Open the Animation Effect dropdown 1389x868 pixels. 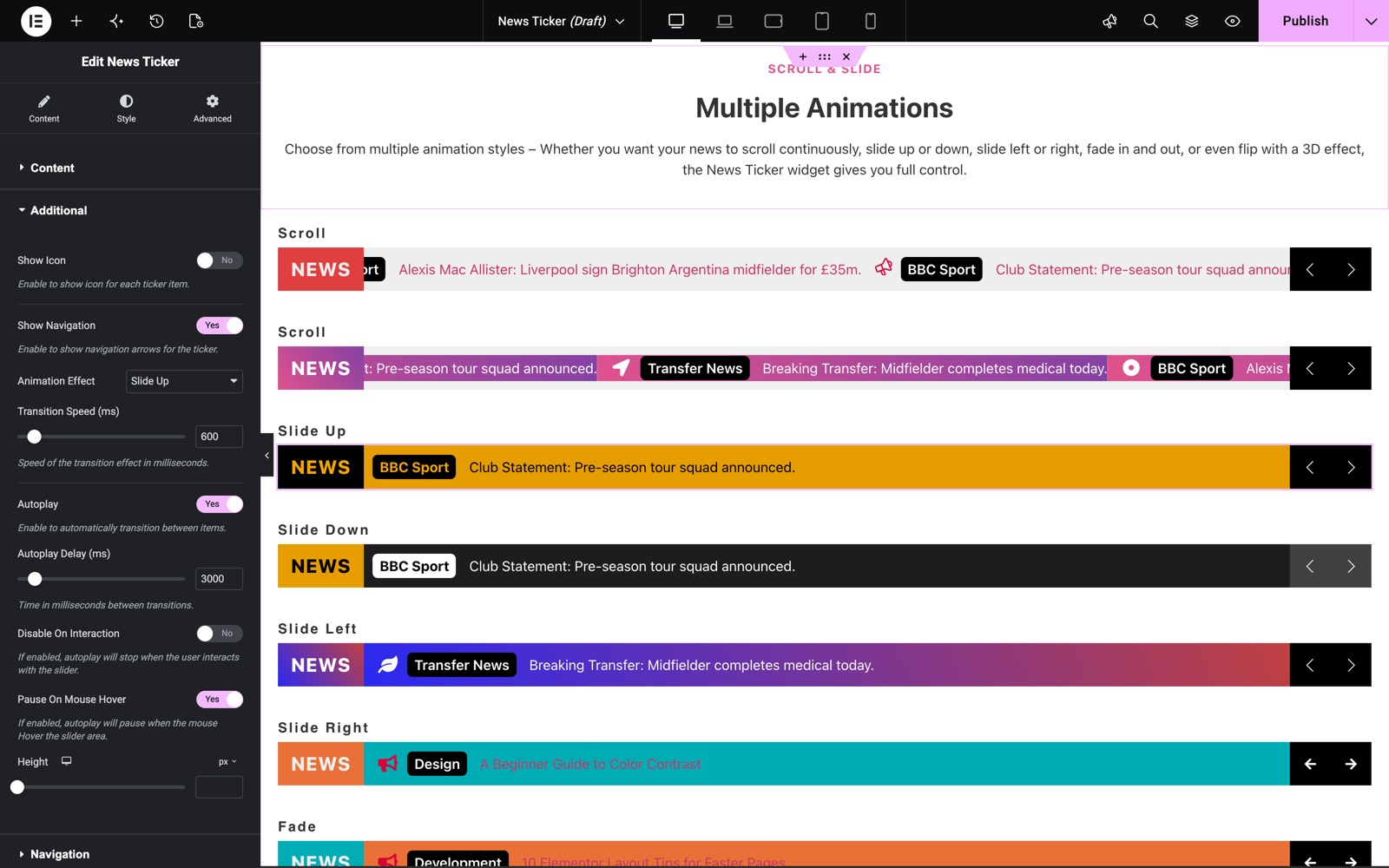click(184, 381)
